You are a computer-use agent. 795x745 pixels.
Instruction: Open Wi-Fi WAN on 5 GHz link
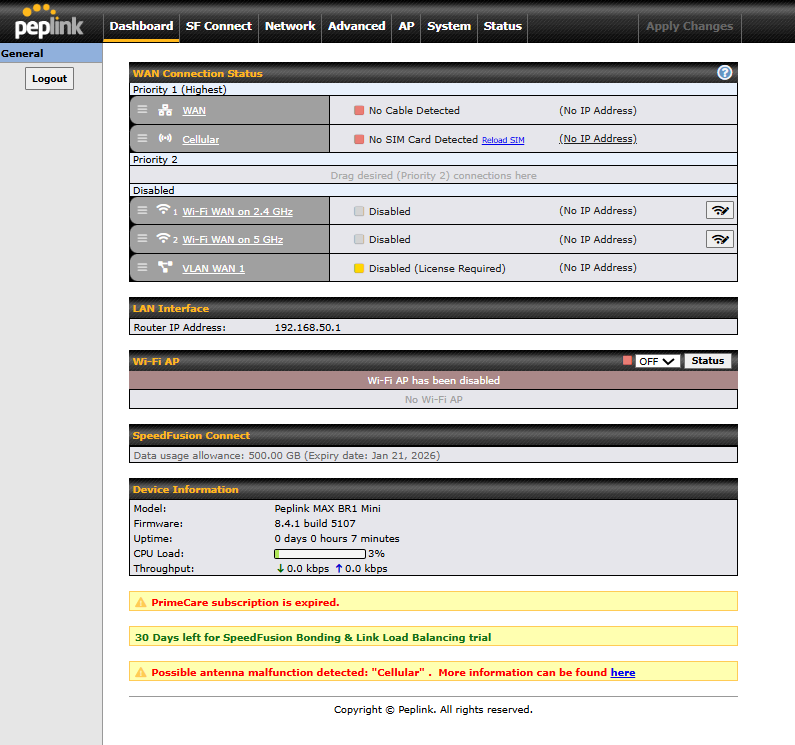(x=233, y=239)
